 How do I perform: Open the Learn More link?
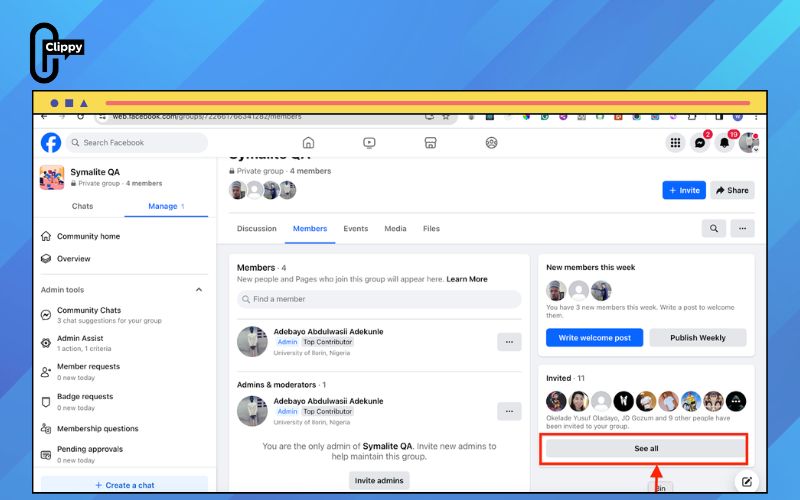click(x=467, y=279)
